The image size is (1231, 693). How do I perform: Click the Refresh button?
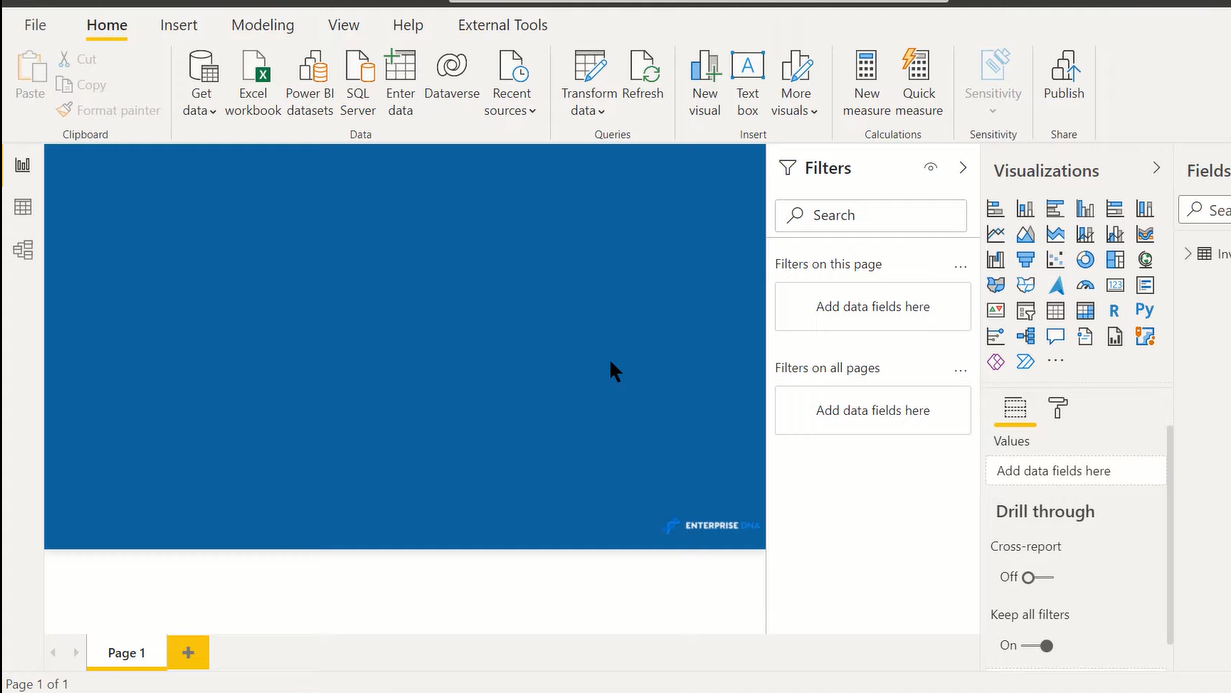click(643, 75)
